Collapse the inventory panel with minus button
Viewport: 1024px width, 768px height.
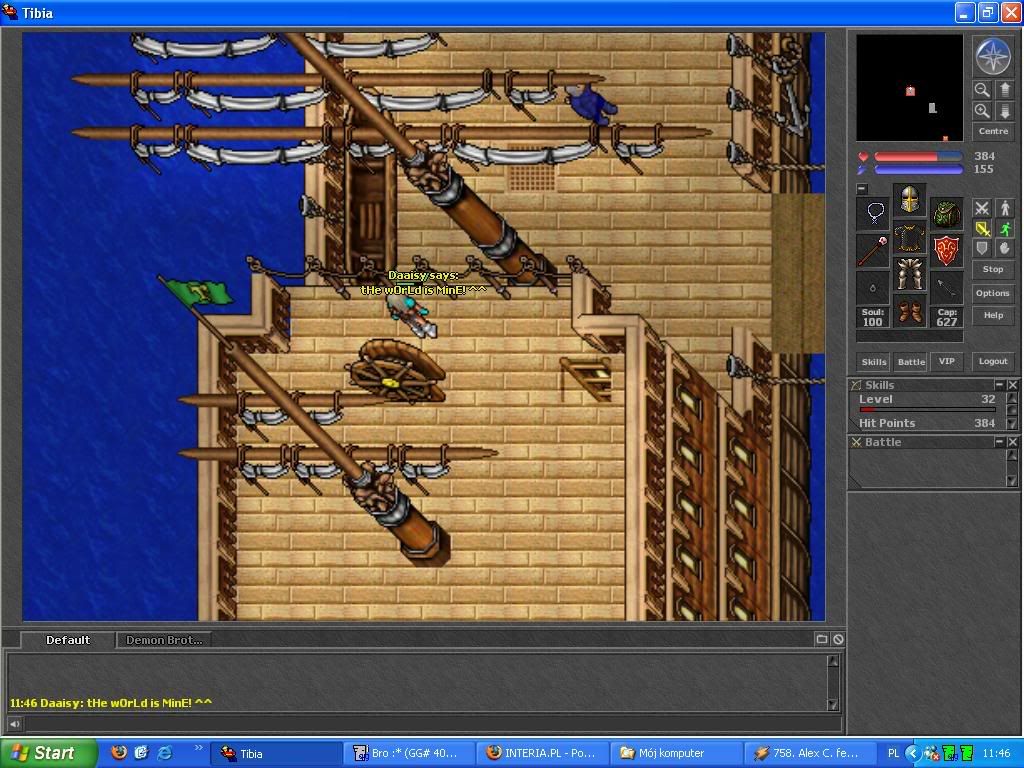862,189
